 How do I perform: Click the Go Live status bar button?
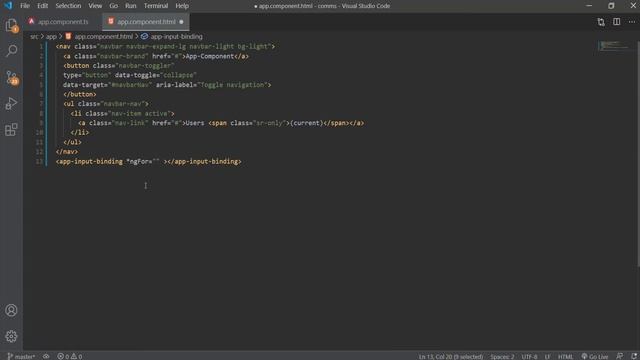[595, 356]
